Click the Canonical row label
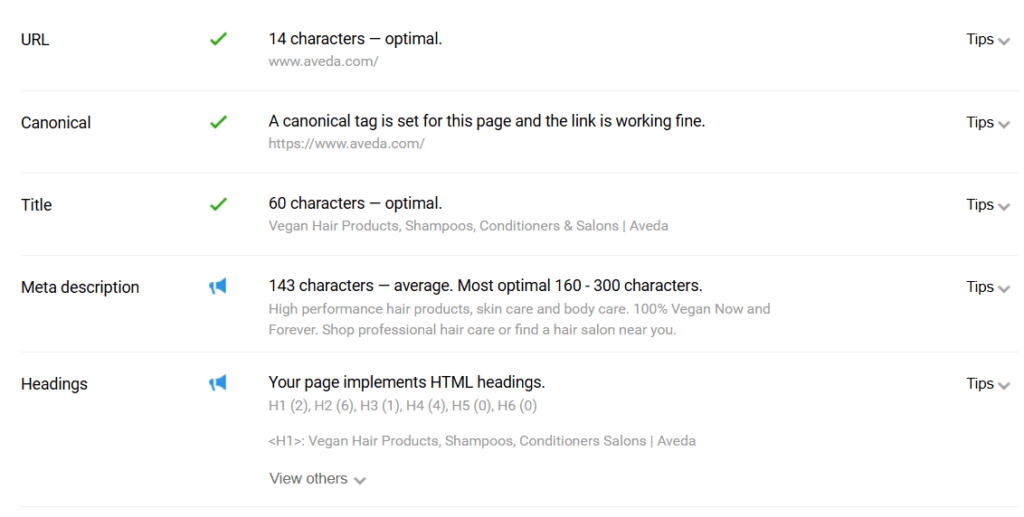Screen dimensions: 1024x517 [x=56, y=123]
